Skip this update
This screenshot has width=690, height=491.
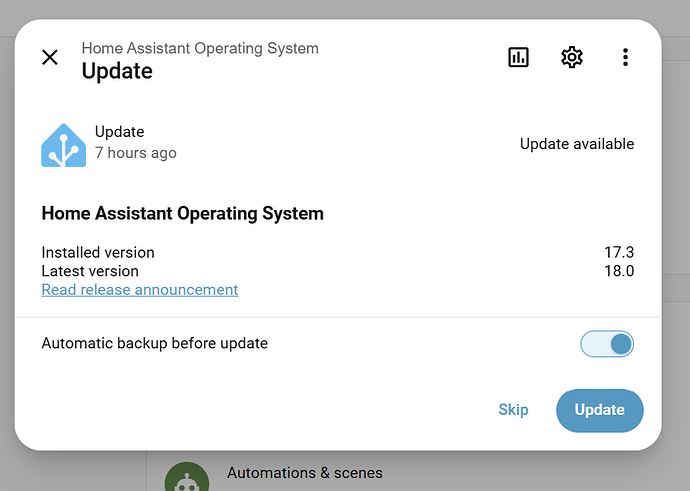point(513,410)
